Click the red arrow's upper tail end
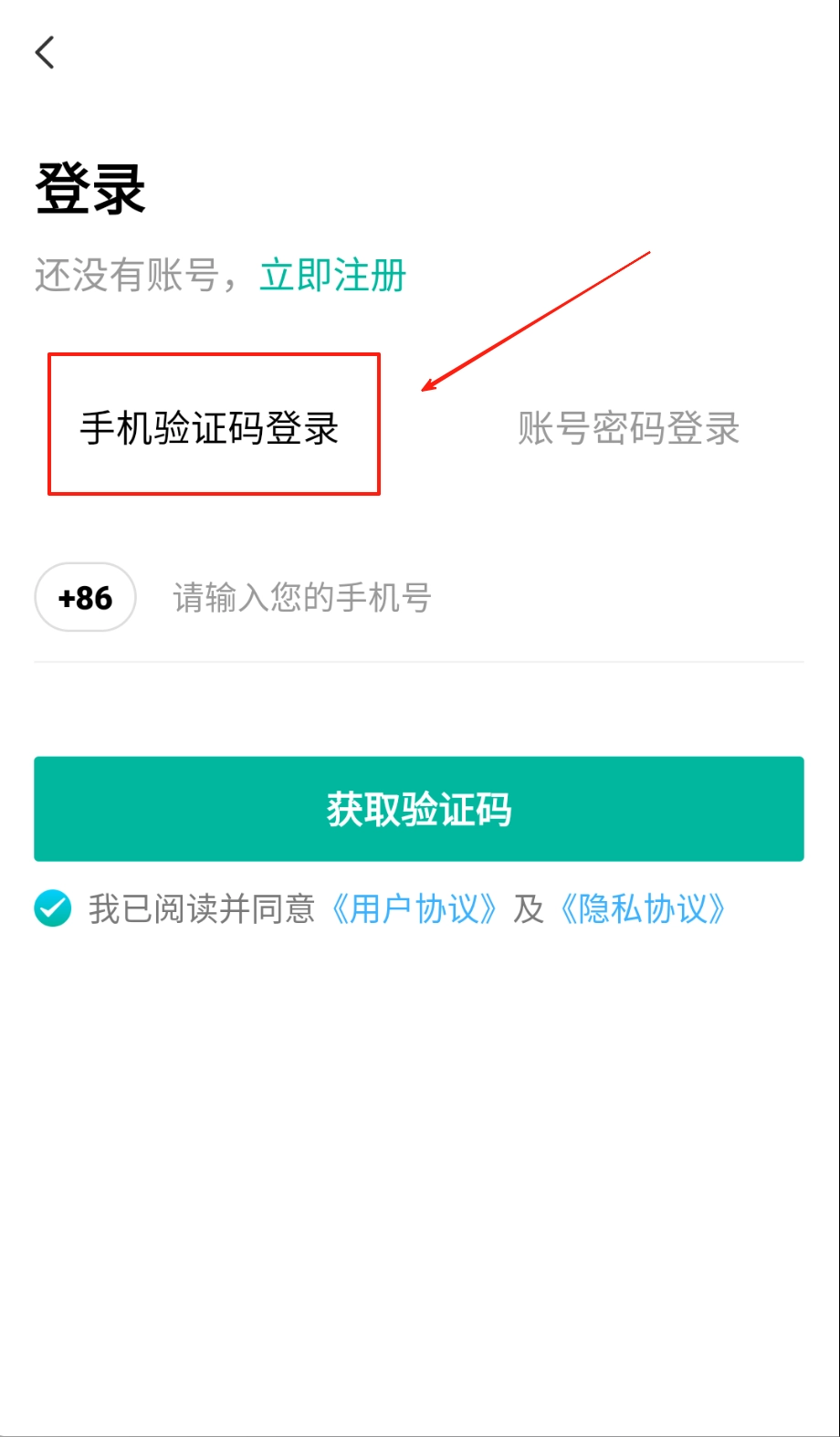 647,253
